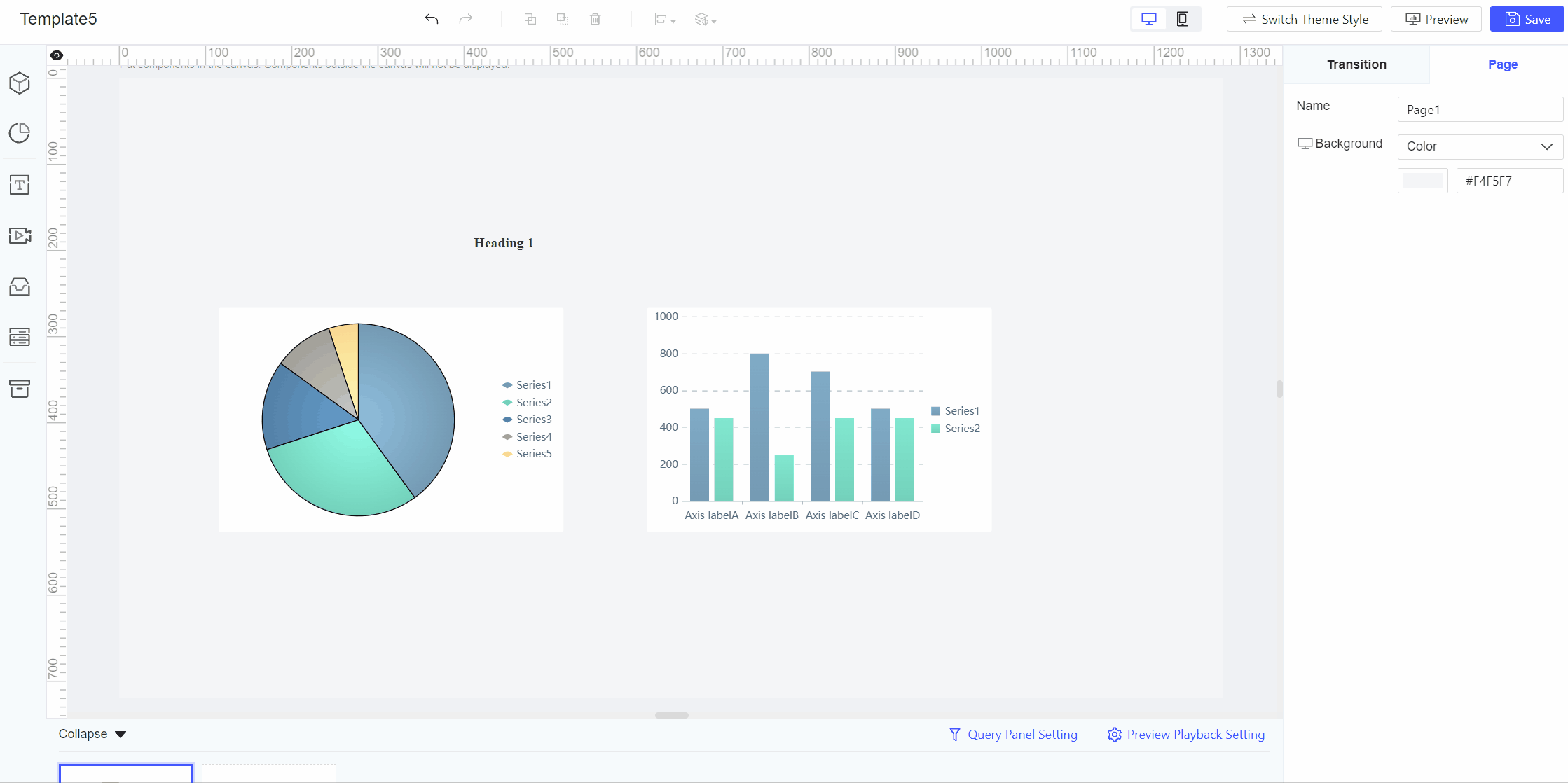Open the inbox tray component icon

click(20, 286)
